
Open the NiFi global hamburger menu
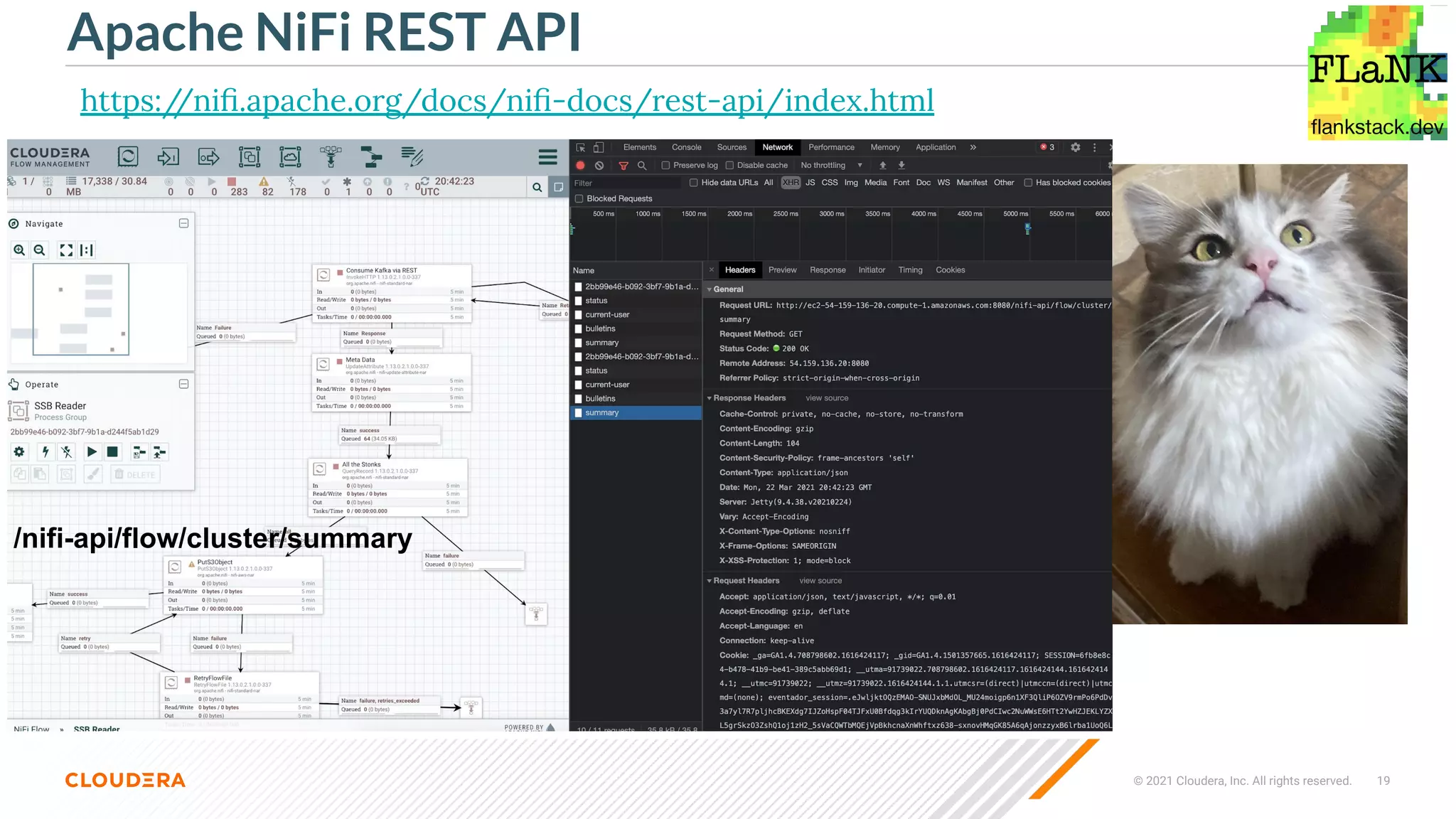pos(547,157)
